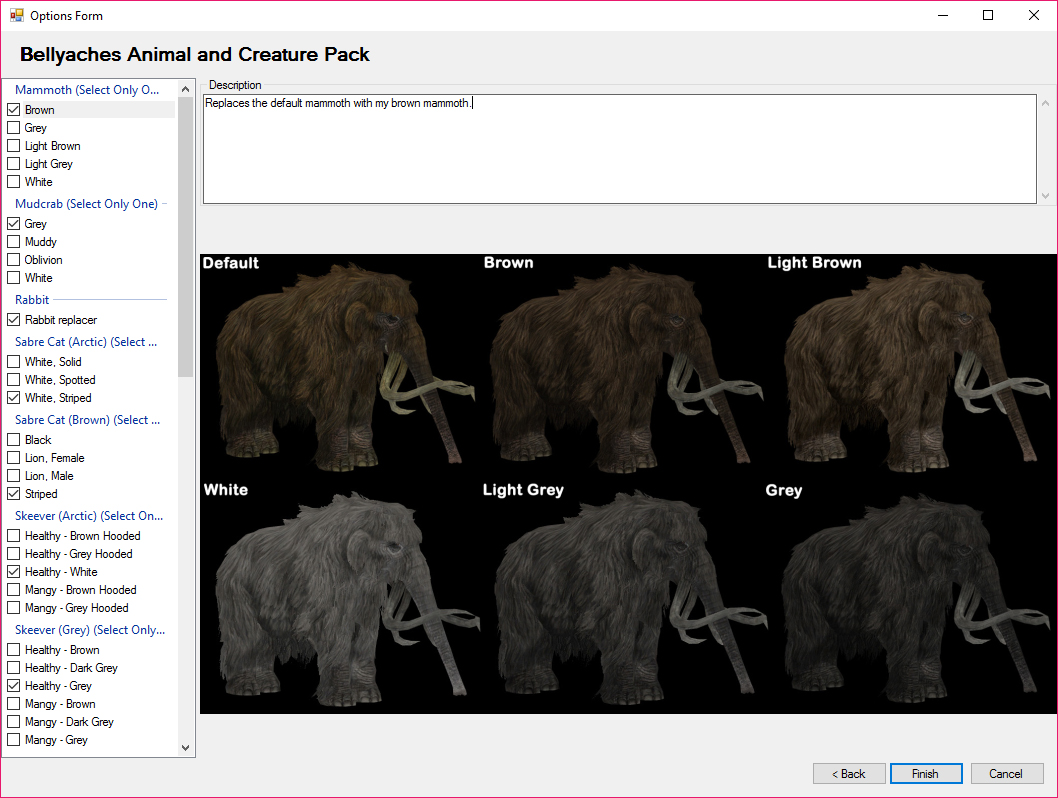Check the Lion, Male option
This screenshot has width=1058, height=798.
(13, 476)
